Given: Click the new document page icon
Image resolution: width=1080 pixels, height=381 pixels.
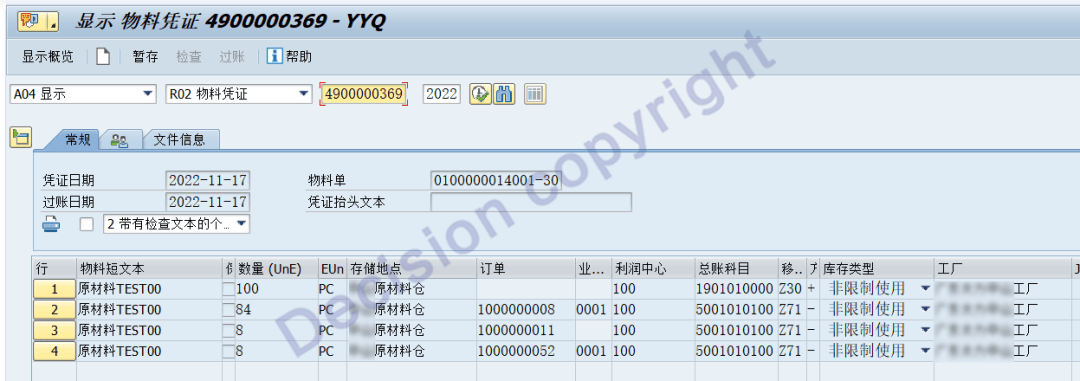Looking at the screenshot, I should [103, 56].
